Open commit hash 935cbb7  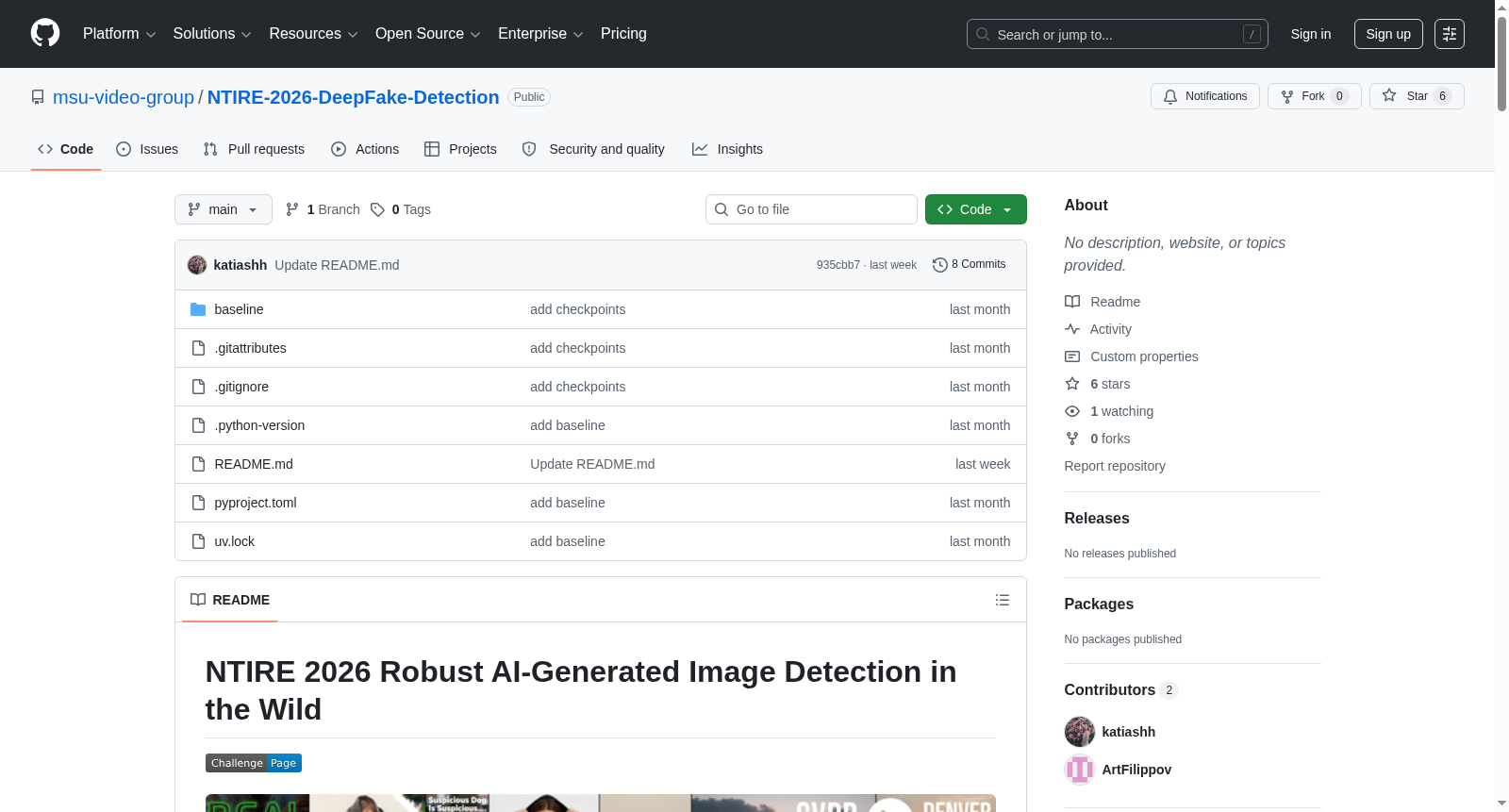click(838, 265)
